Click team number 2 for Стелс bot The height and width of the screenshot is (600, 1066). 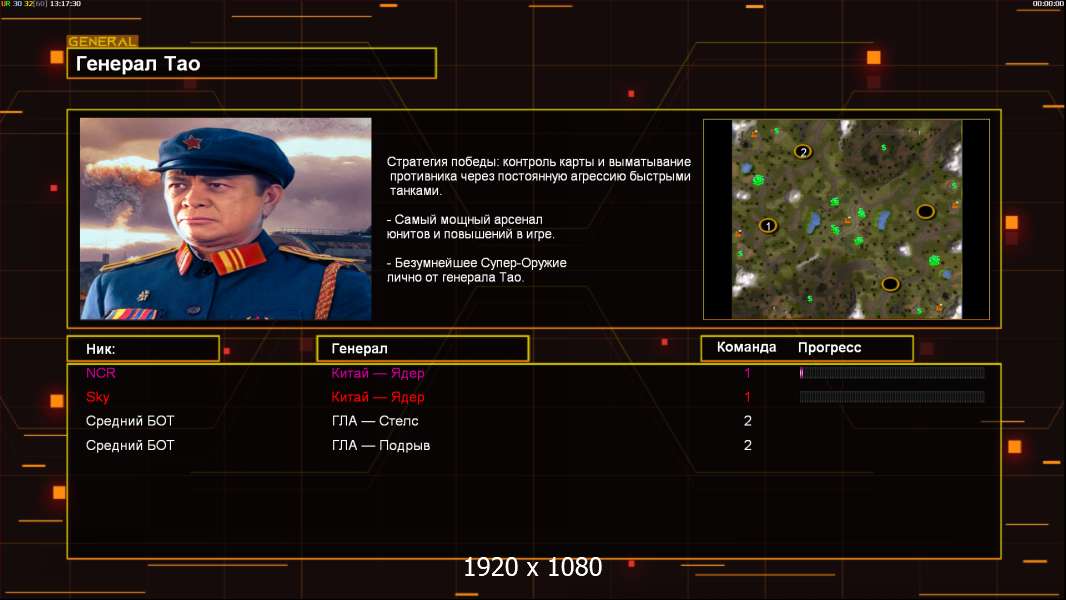(747, 421)
